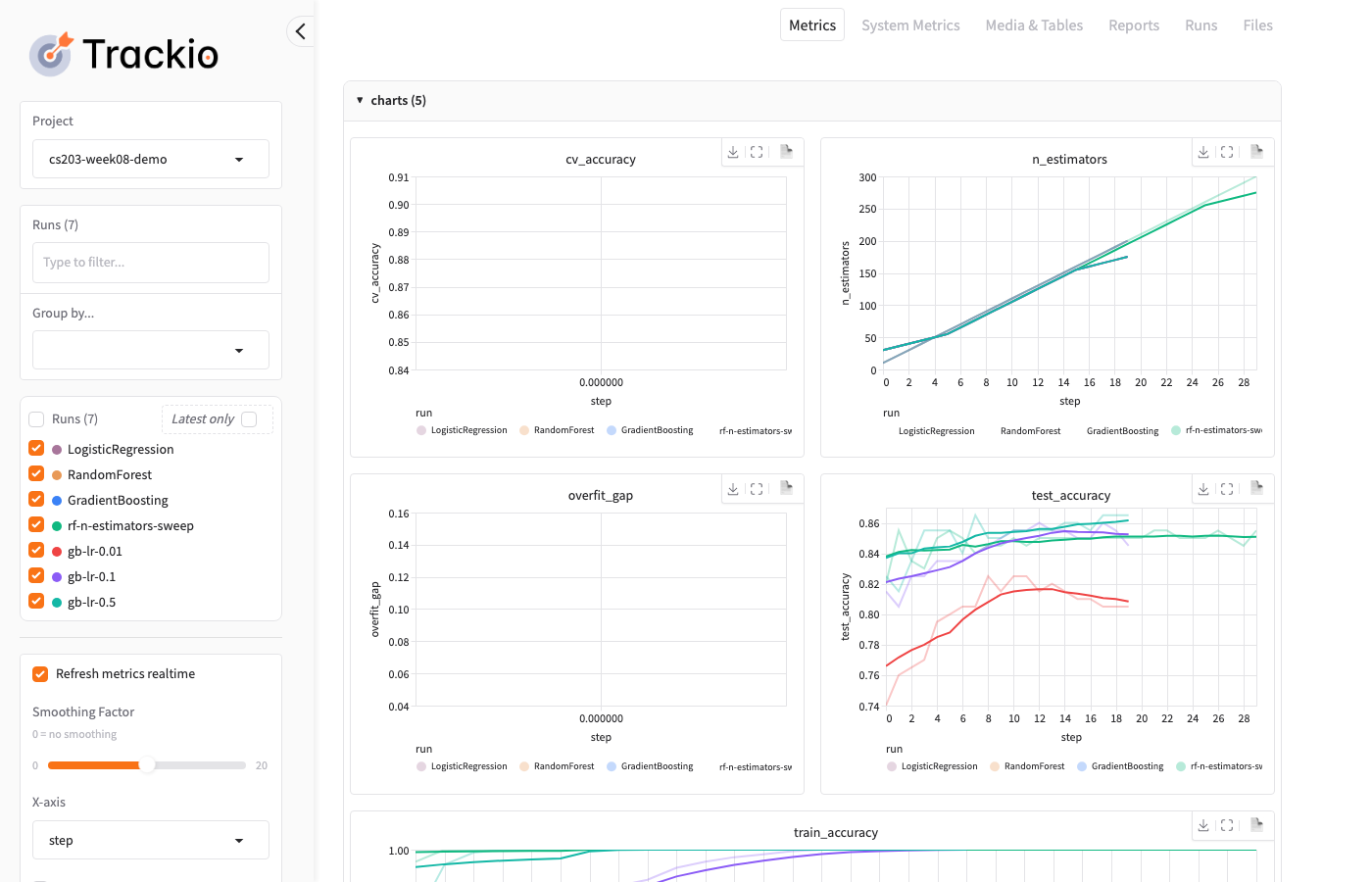
Task: Download the test_accuracy chart
Action: [x=1203, y=488]
